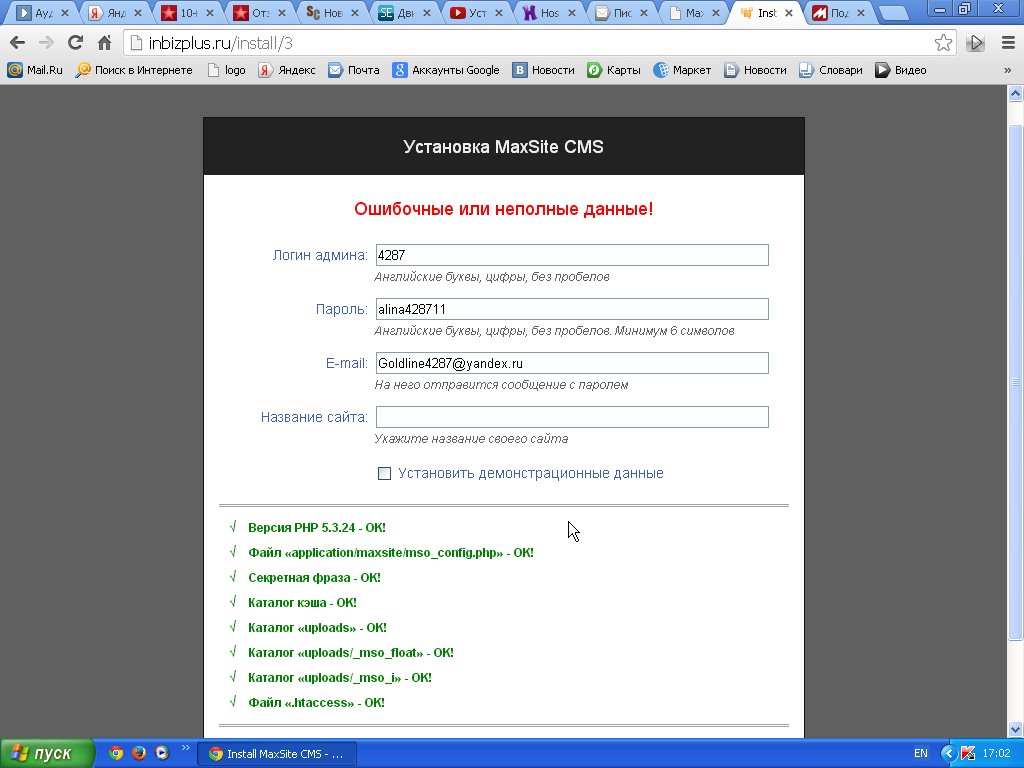Open the Chrome menu hamburger icon

[1008, 43]
